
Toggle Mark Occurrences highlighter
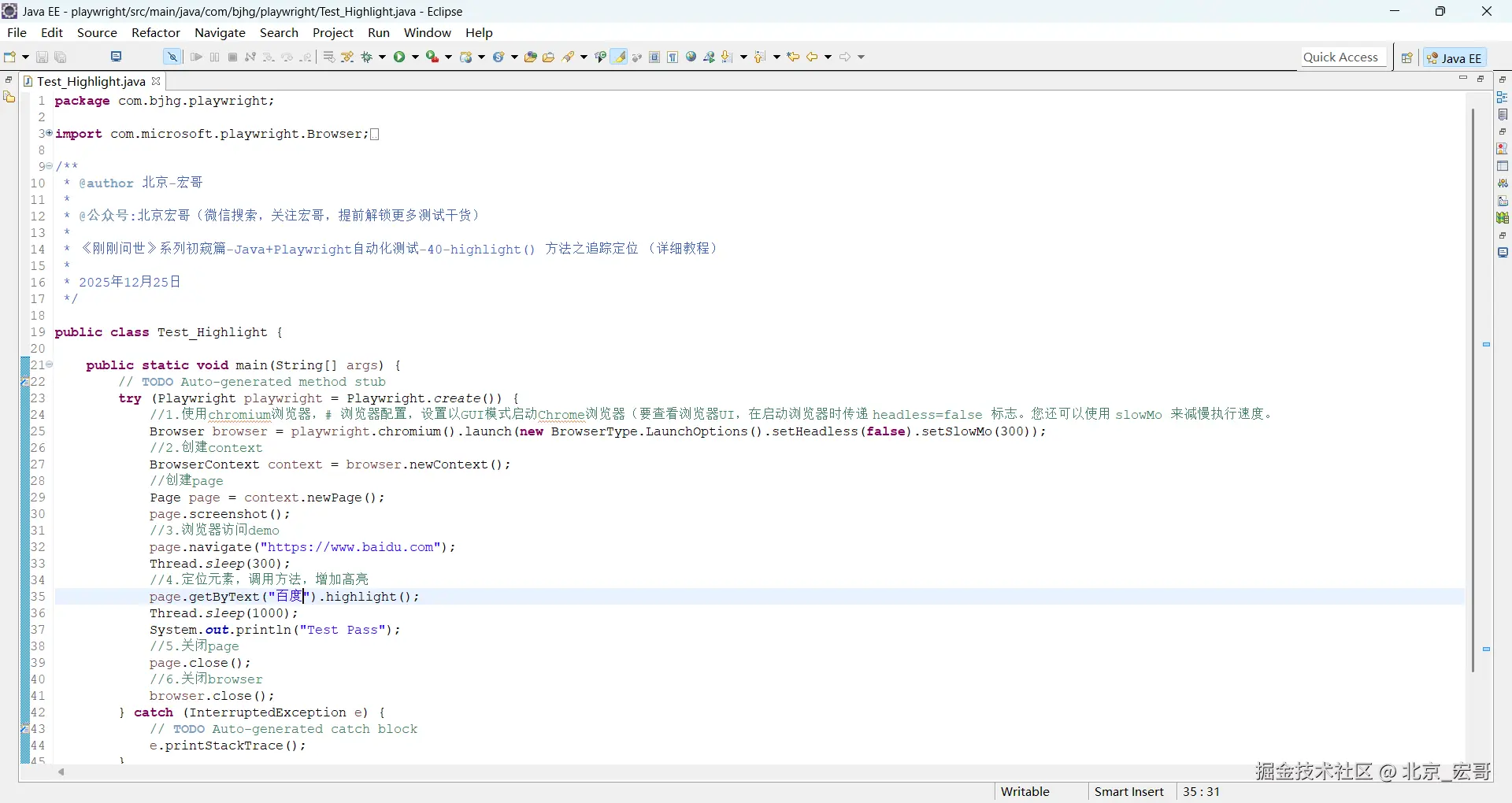click(620, 57)
